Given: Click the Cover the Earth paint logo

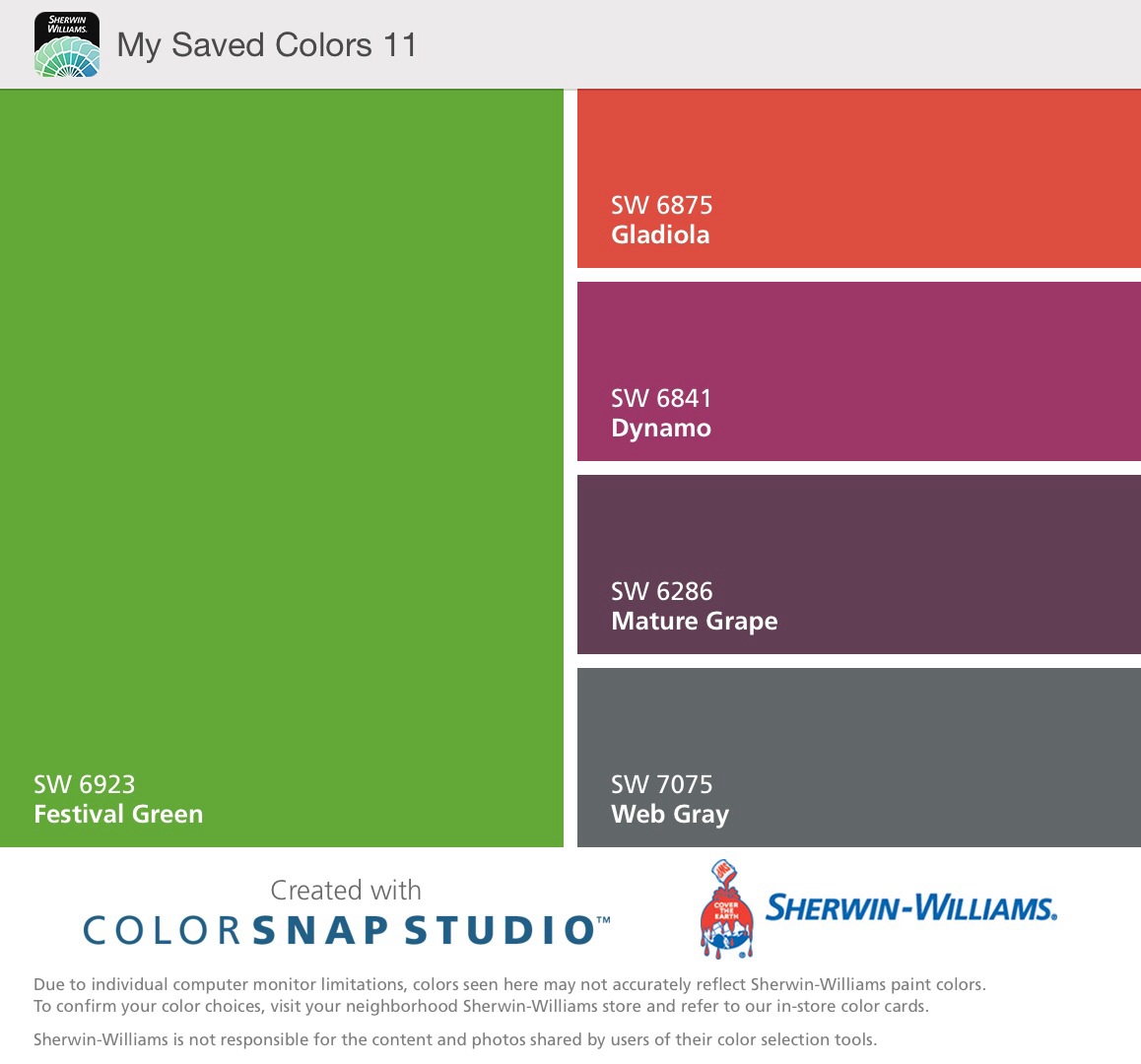Looking at the screenshot, I should click(726, 909).
